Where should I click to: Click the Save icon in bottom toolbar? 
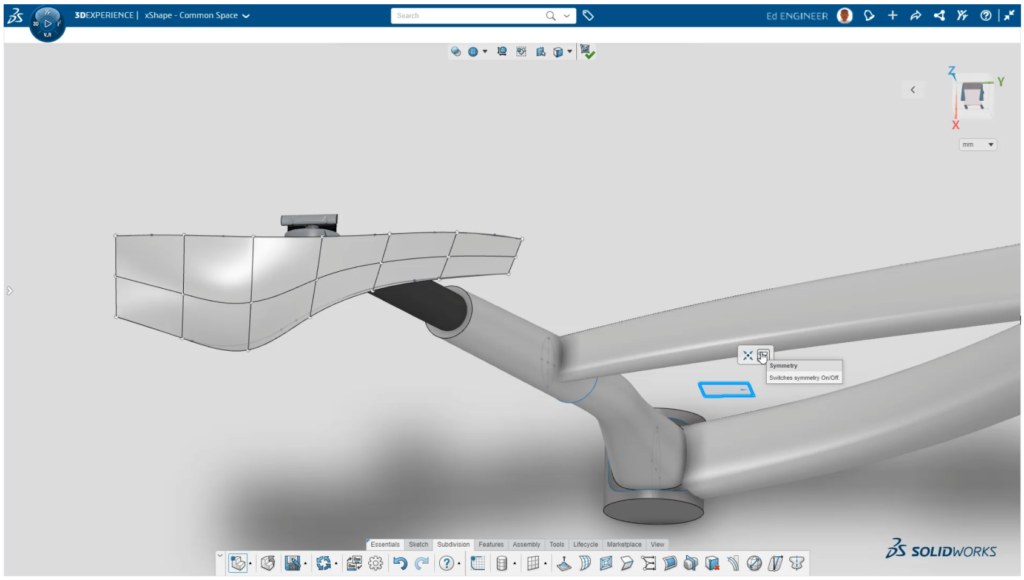(x=293, y=563)
